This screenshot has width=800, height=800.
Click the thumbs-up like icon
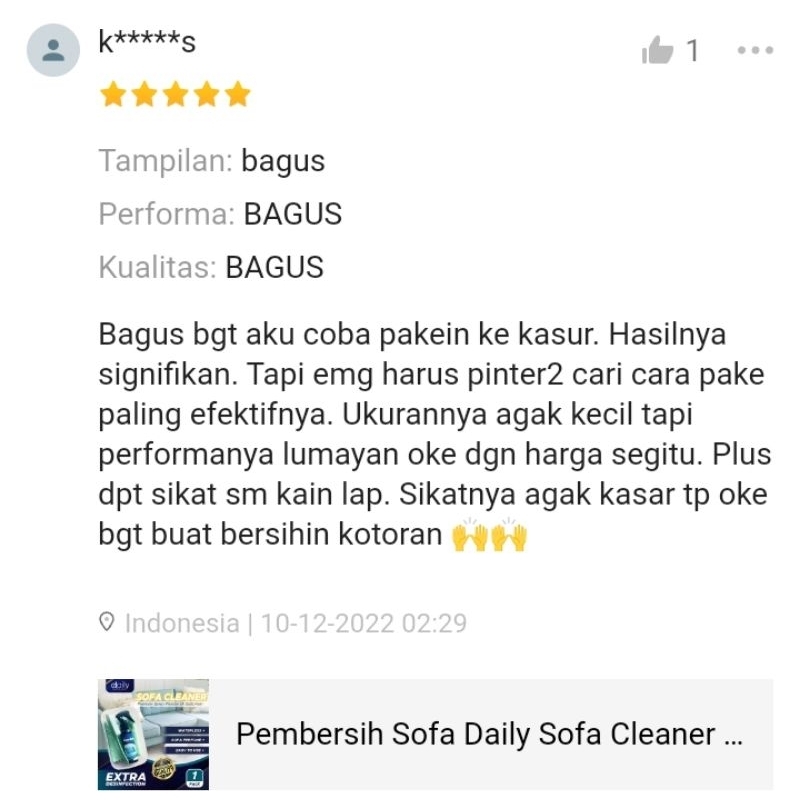tap(657, 50)
